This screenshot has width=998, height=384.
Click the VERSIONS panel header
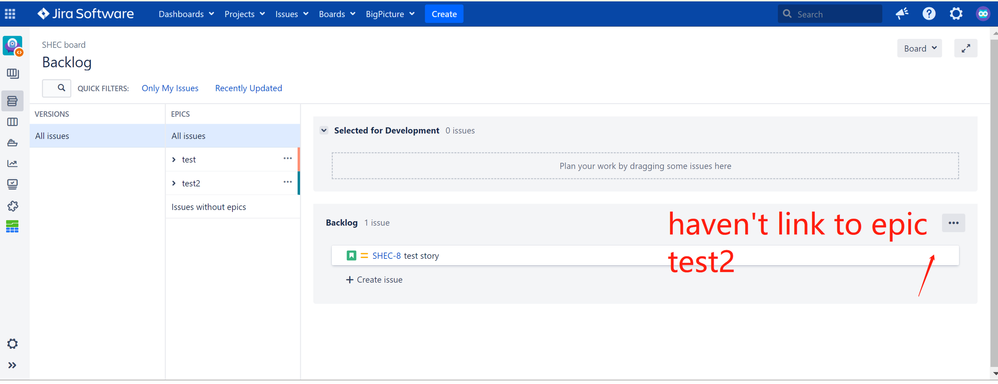pyautogui.click(x=52, y=114)
